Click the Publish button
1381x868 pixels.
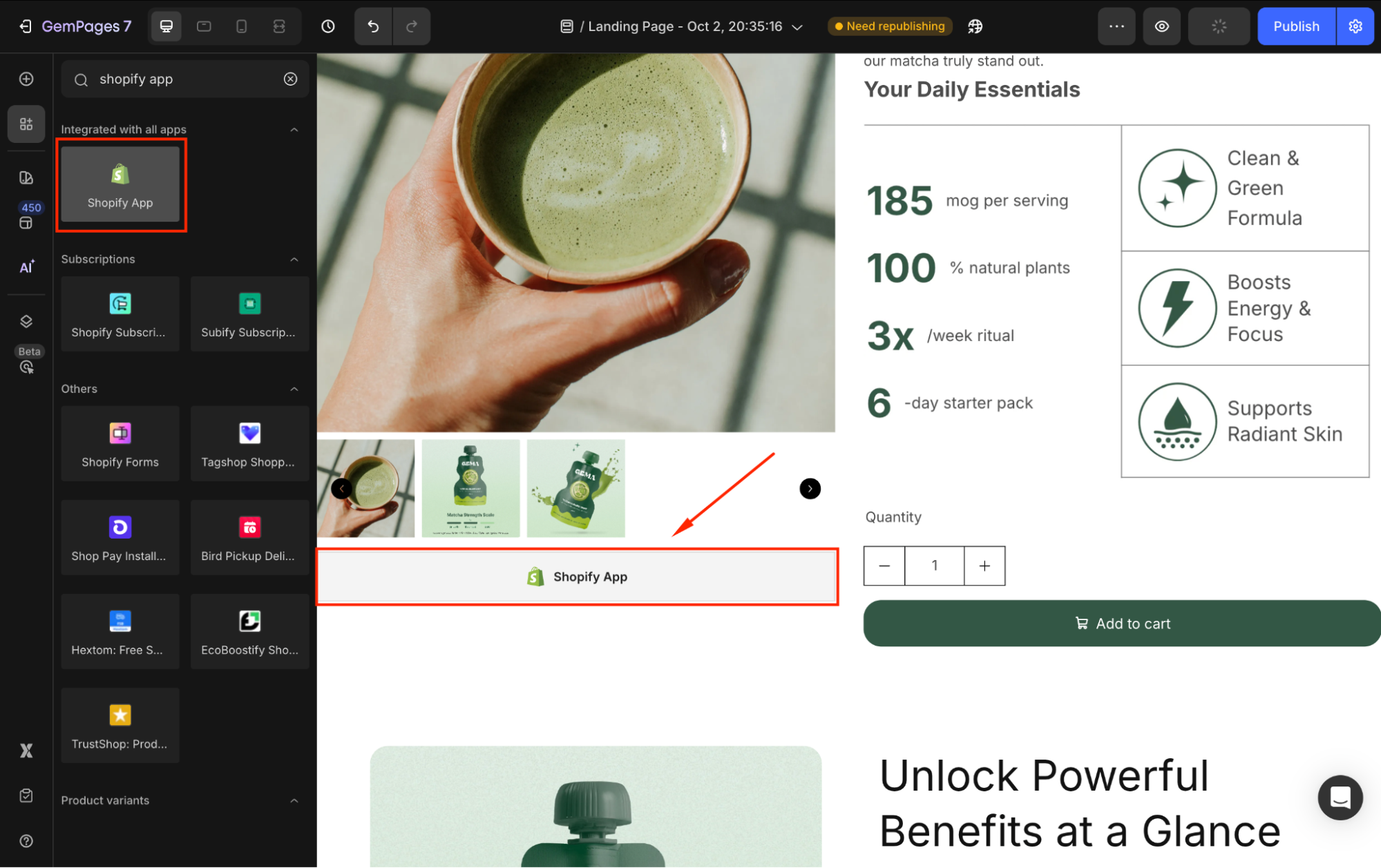pos(1296,26)
